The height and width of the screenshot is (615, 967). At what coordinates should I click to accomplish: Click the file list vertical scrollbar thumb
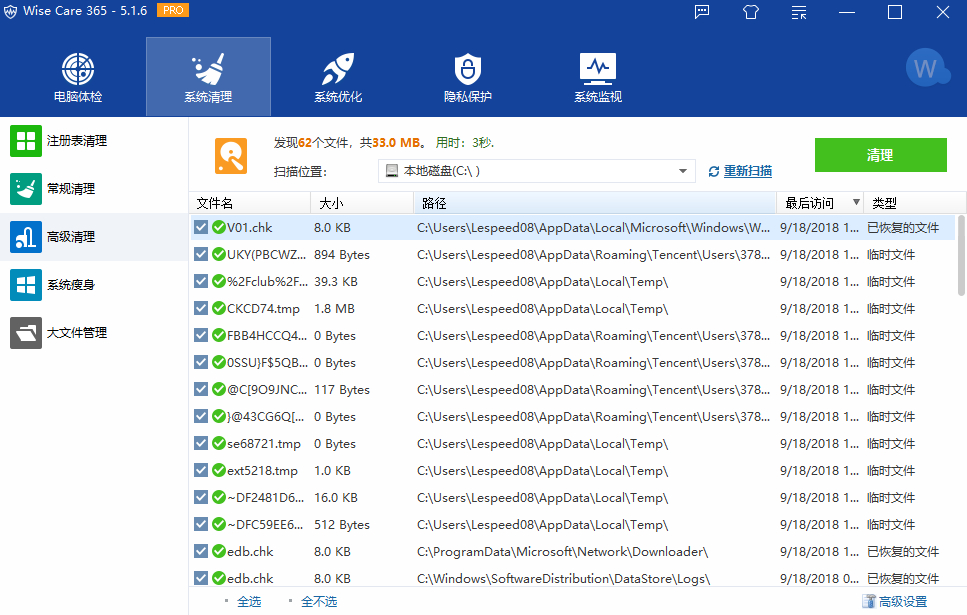click(x=961, y=255)
